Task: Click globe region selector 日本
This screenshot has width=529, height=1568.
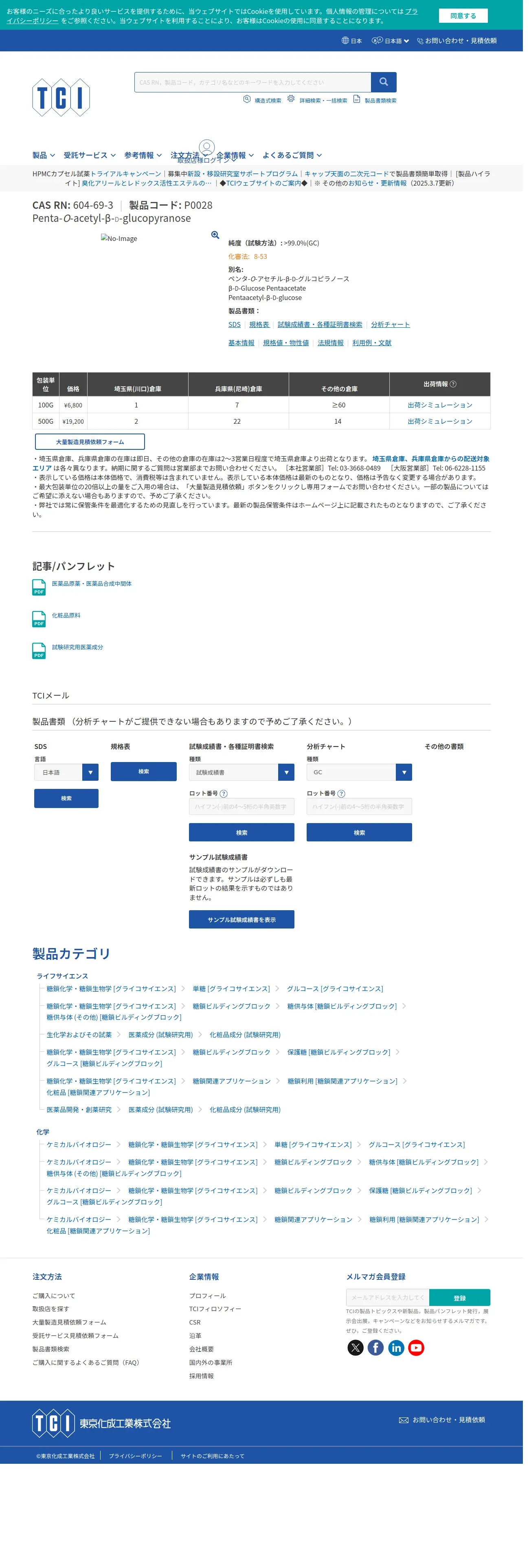Action: pos(352,41)
